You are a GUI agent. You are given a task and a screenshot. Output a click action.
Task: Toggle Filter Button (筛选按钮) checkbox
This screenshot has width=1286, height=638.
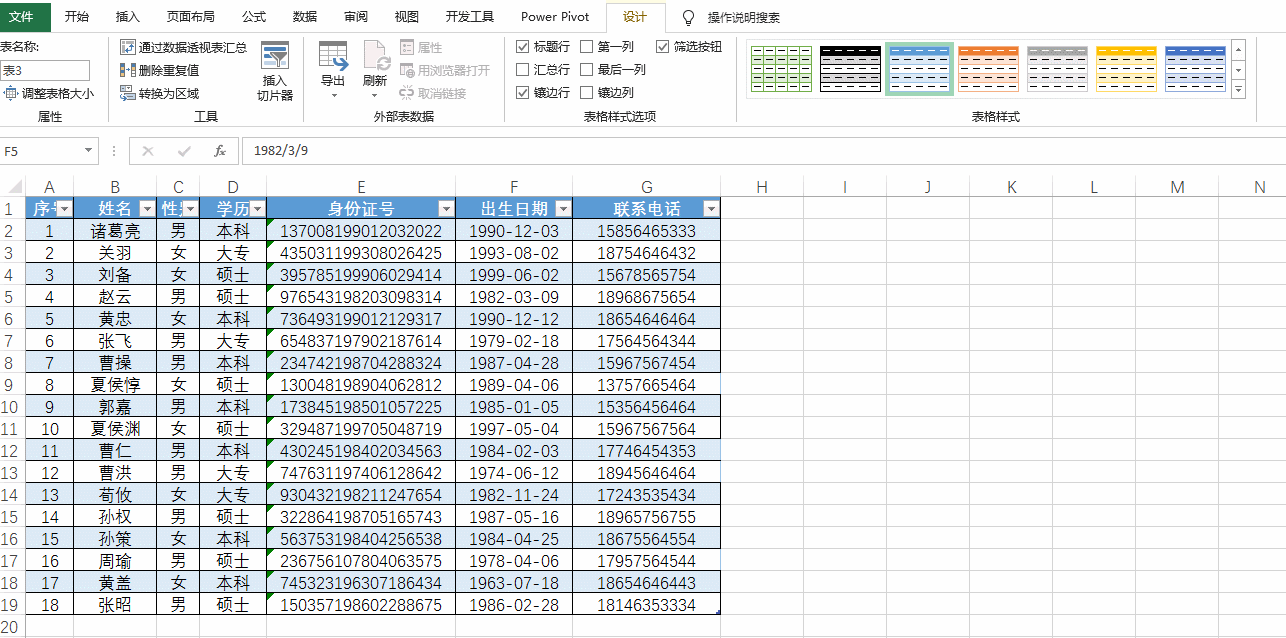pos(663,47)
